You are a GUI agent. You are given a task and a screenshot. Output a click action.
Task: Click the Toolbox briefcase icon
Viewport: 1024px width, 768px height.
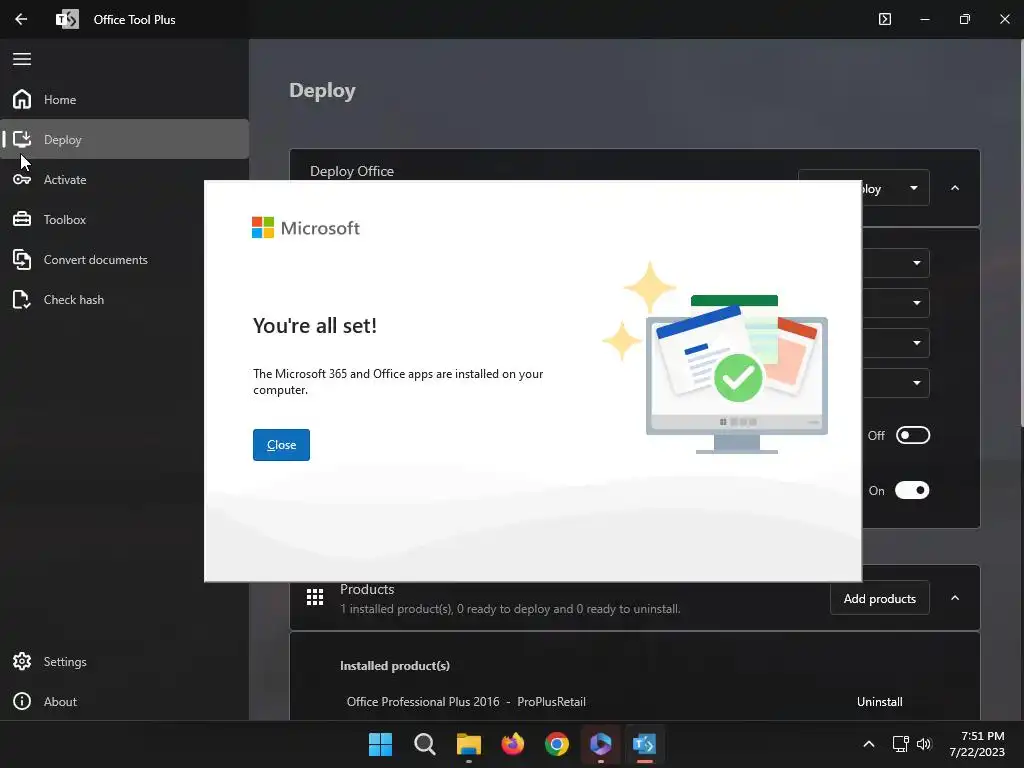22,219
